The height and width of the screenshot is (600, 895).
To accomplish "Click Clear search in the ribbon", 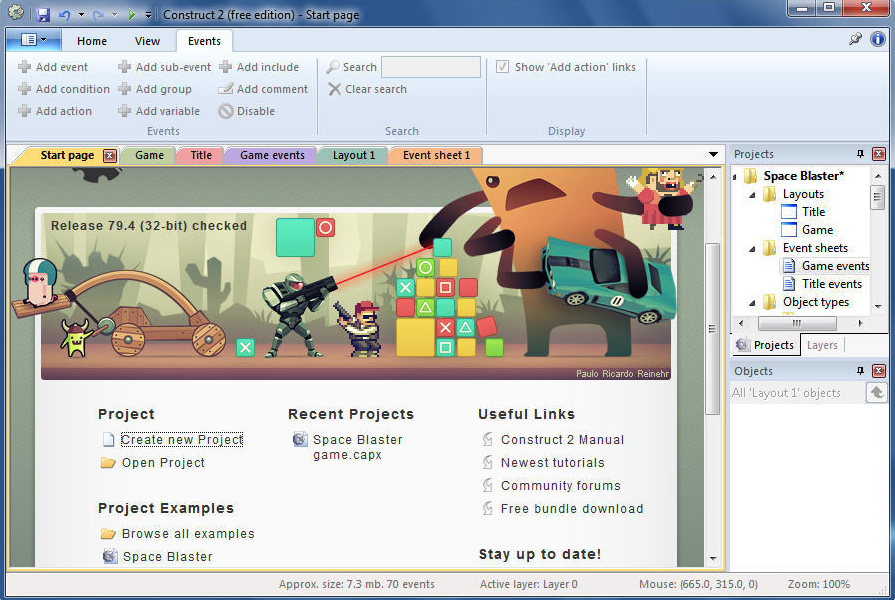I will [x=368, y=89].
